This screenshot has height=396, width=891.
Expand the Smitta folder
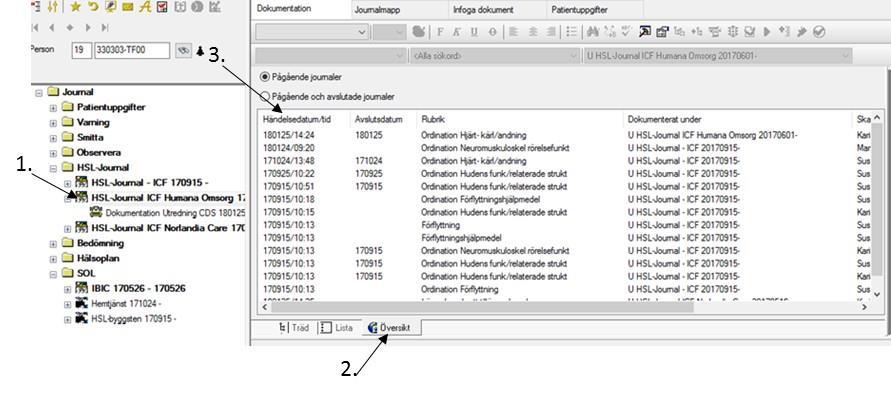(53, 137)
